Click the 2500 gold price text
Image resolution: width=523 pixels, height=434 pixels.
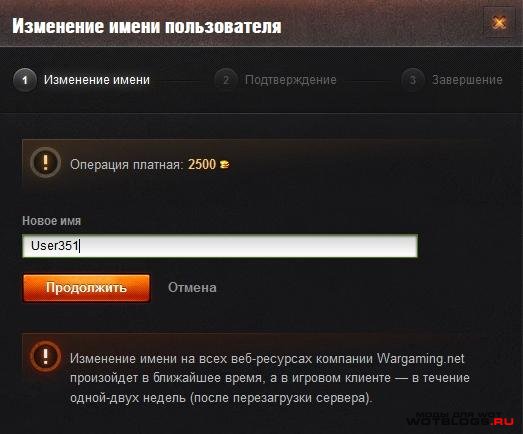pos(202,164)
